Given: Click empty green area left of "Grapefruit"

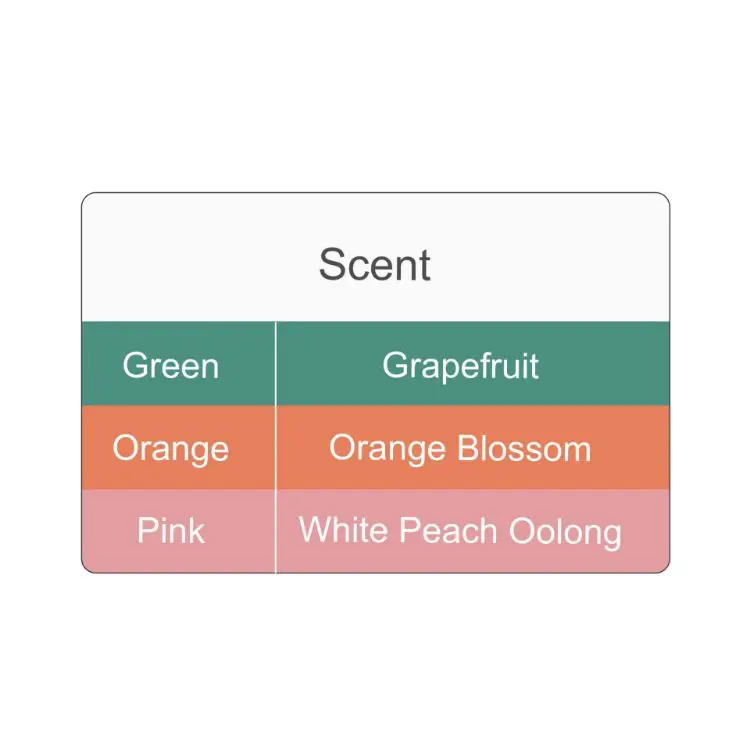Looking at the screenshot, I should [x=325, y=365].
